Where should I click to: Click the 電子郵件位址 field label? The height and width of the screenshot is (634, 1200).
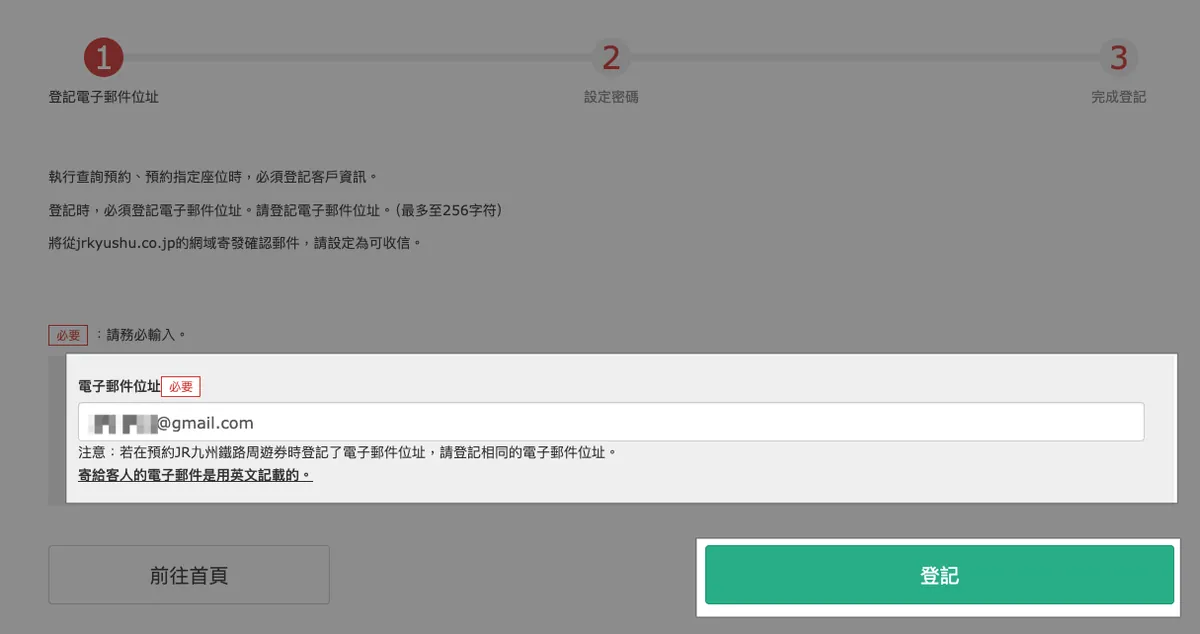[x=119, y=386]
